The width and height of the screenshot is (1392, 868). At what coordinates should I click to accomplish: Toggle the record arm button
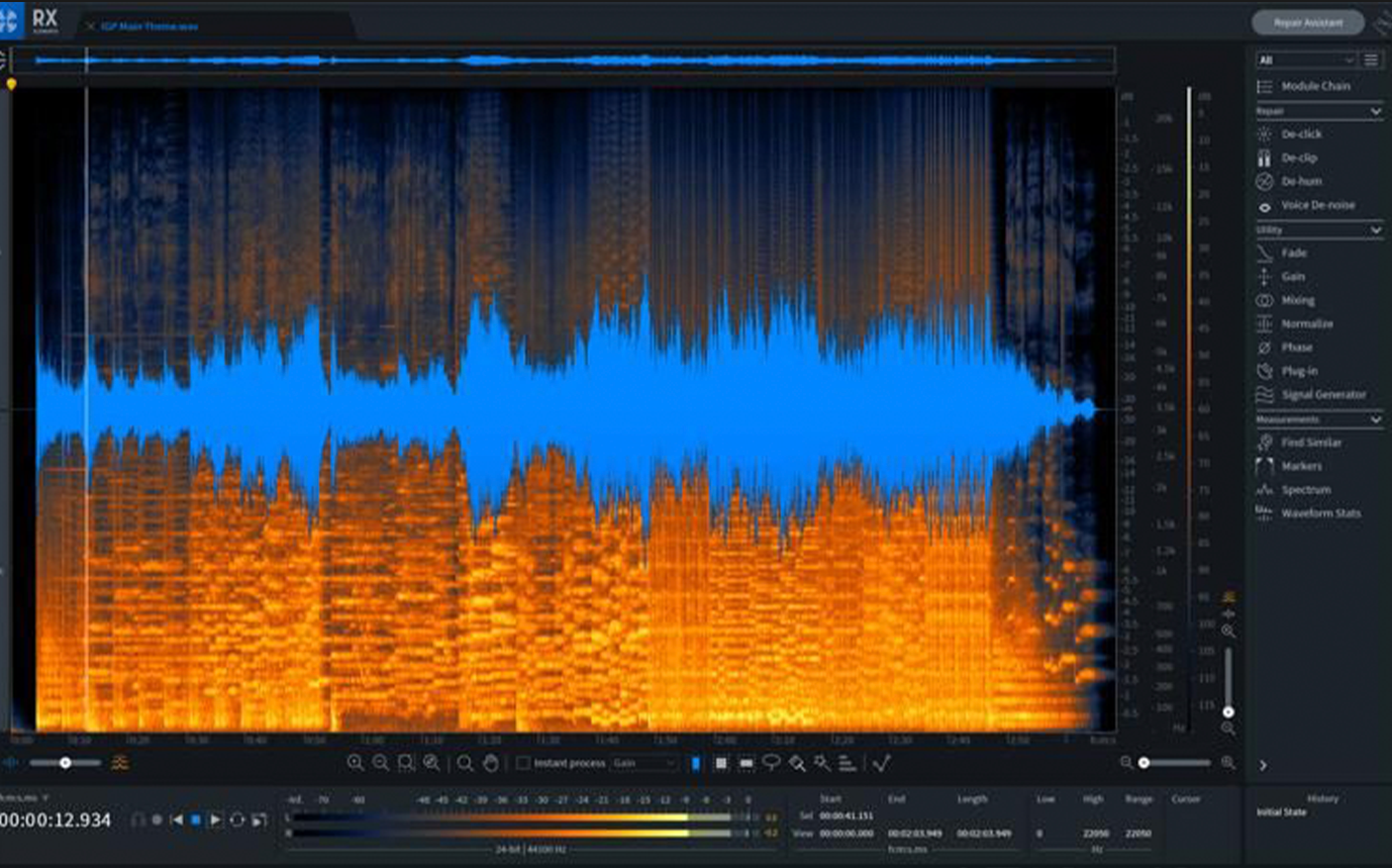(156, 820)
